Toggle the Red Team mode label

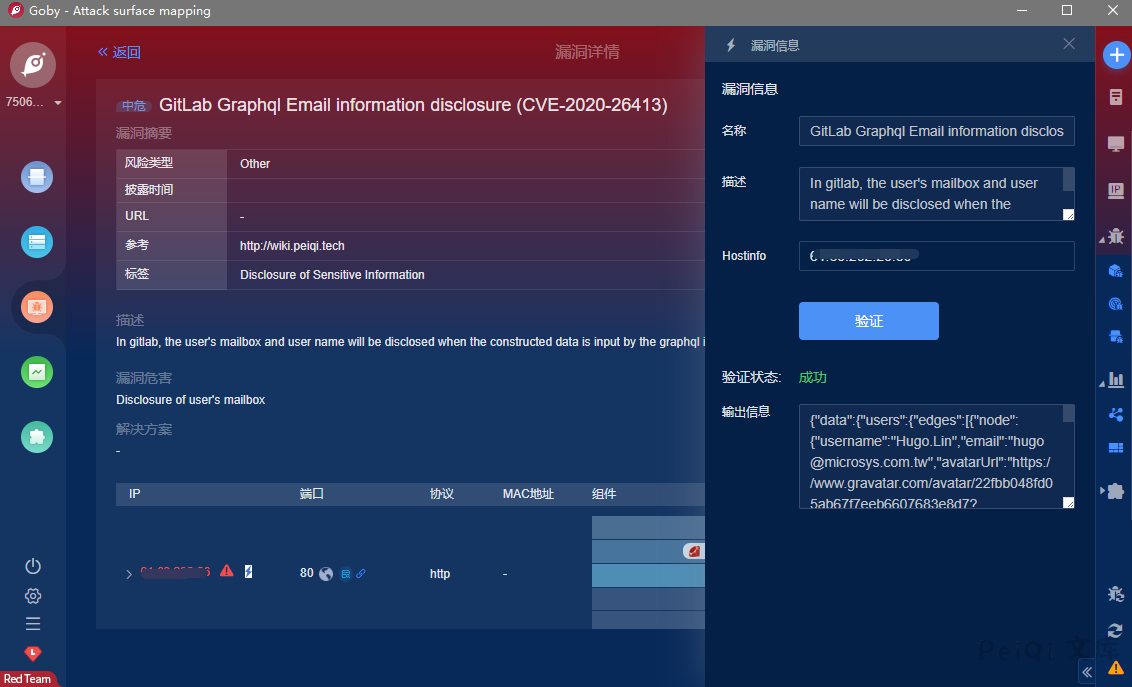click(28, 679)
